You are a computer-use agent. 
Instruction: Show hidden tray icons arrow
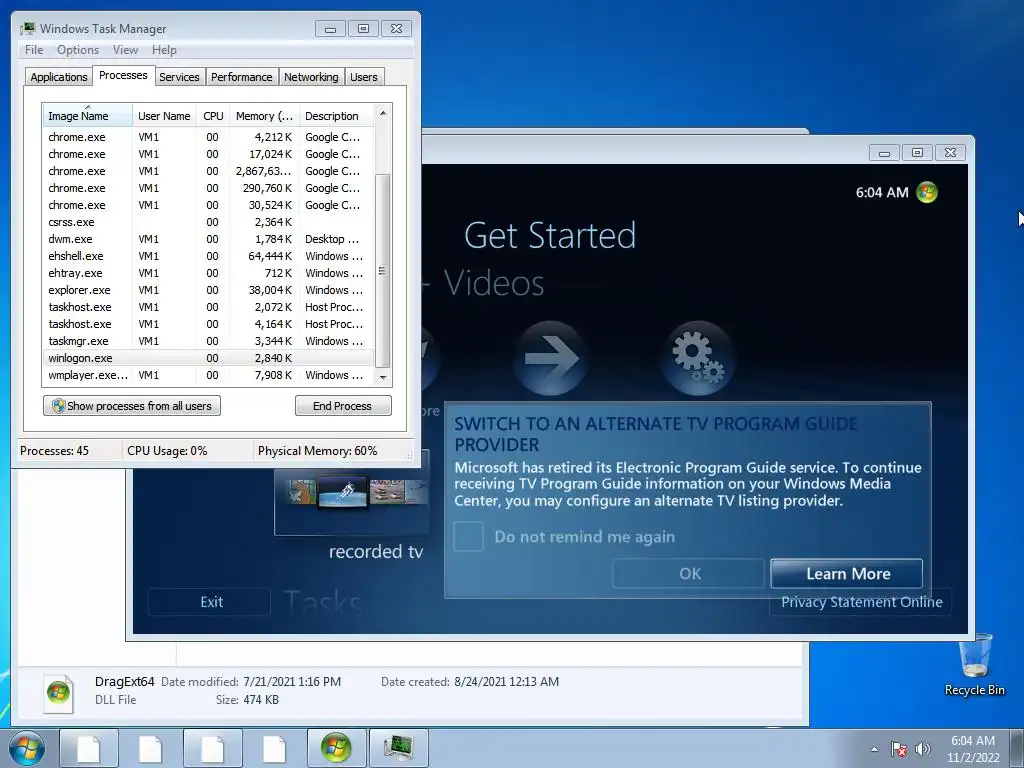click(x=874, y=749)
